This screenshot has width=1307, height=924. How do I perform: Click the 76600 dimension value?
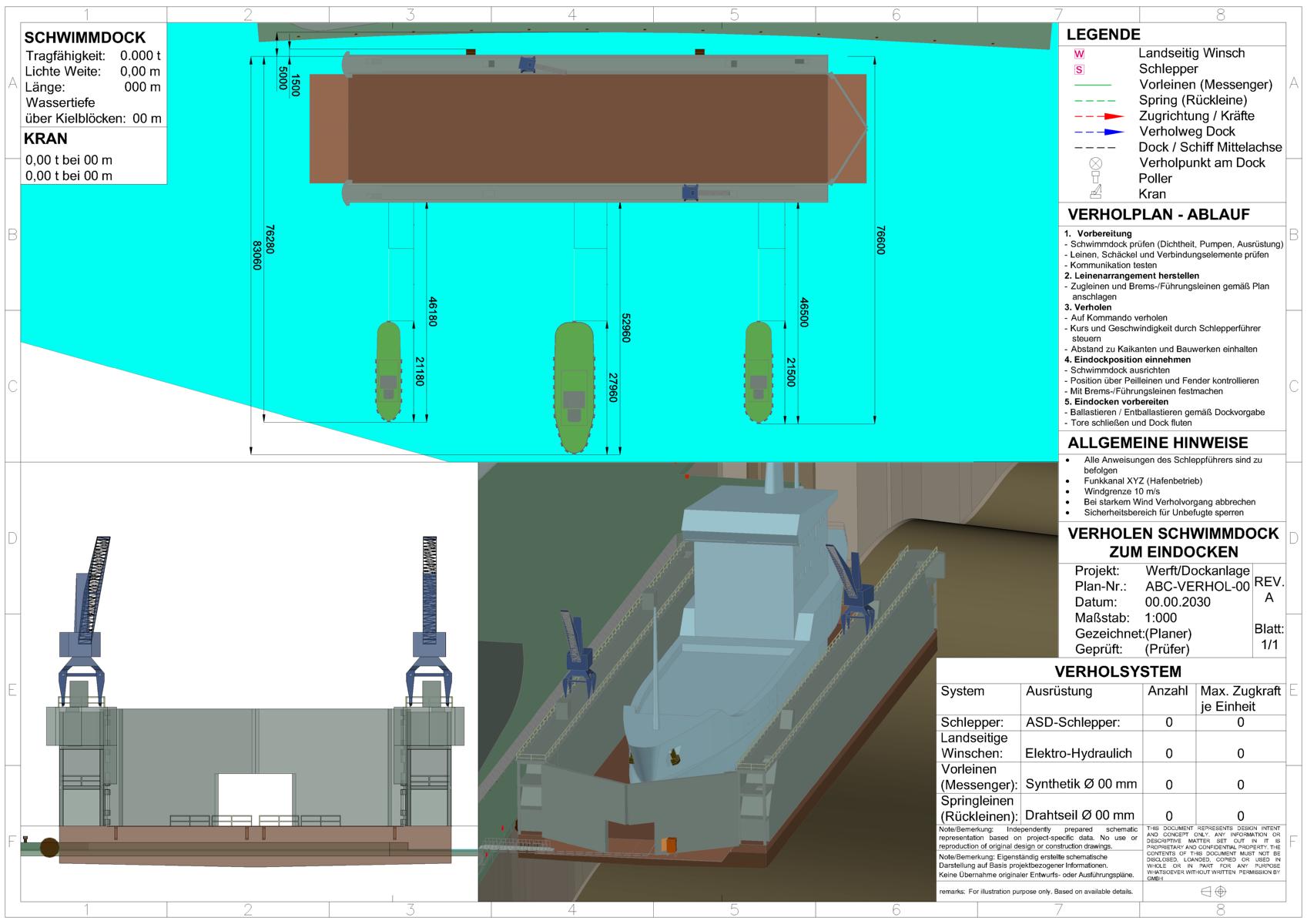(x=881, y=240)
